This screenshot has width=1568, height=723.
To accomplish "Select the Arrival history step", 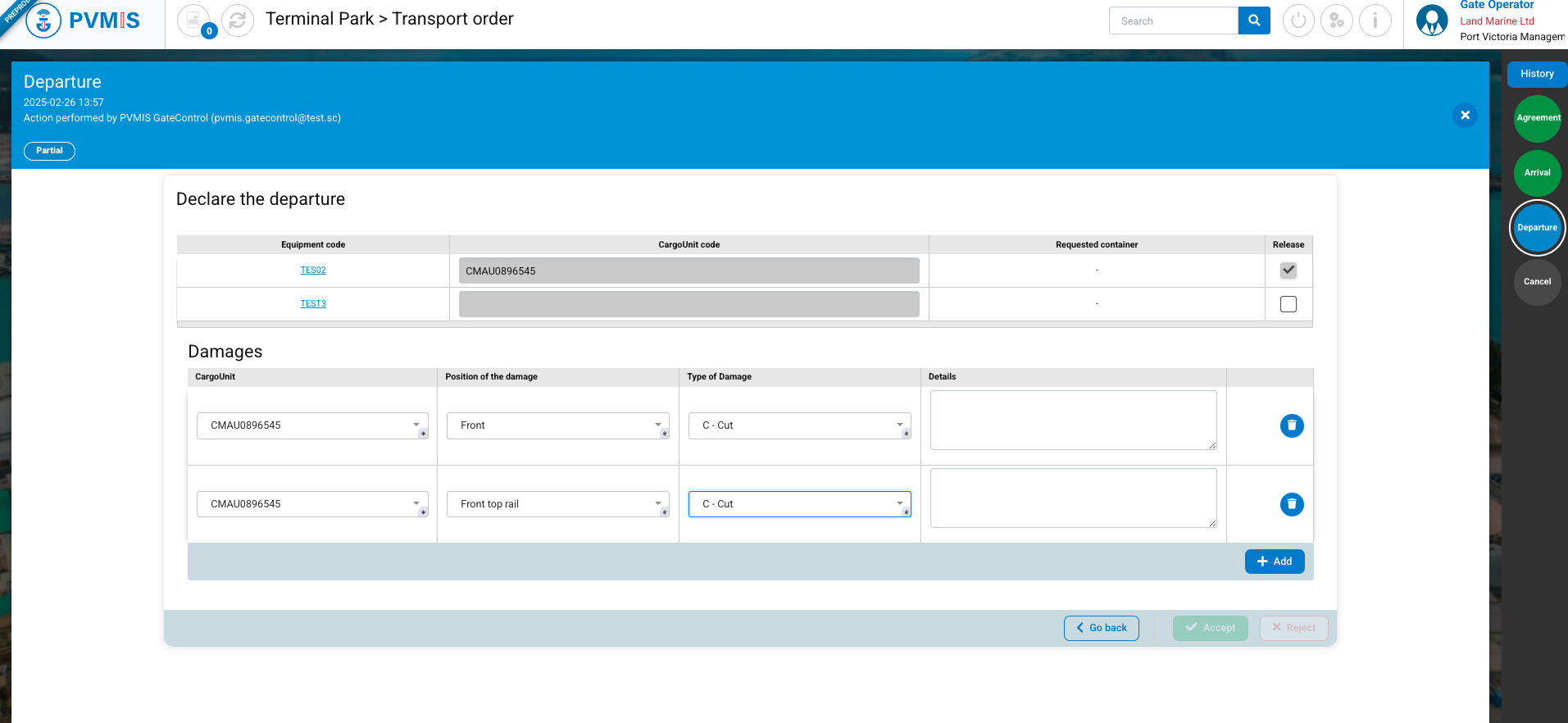I will pos(1537,173).
